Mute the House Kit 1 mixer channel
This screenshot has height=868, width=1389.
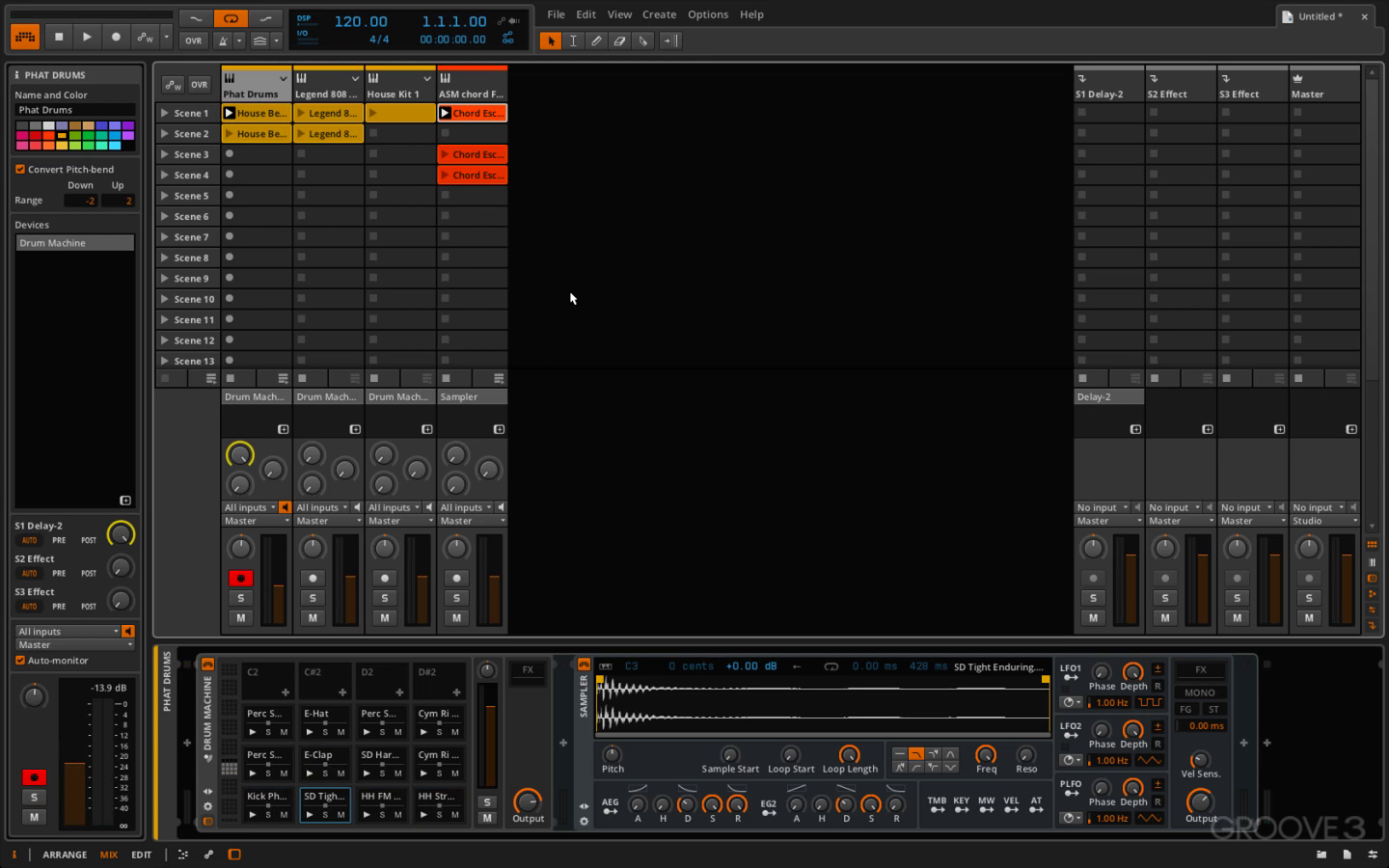pyautogui.click(x=384, y=617)
